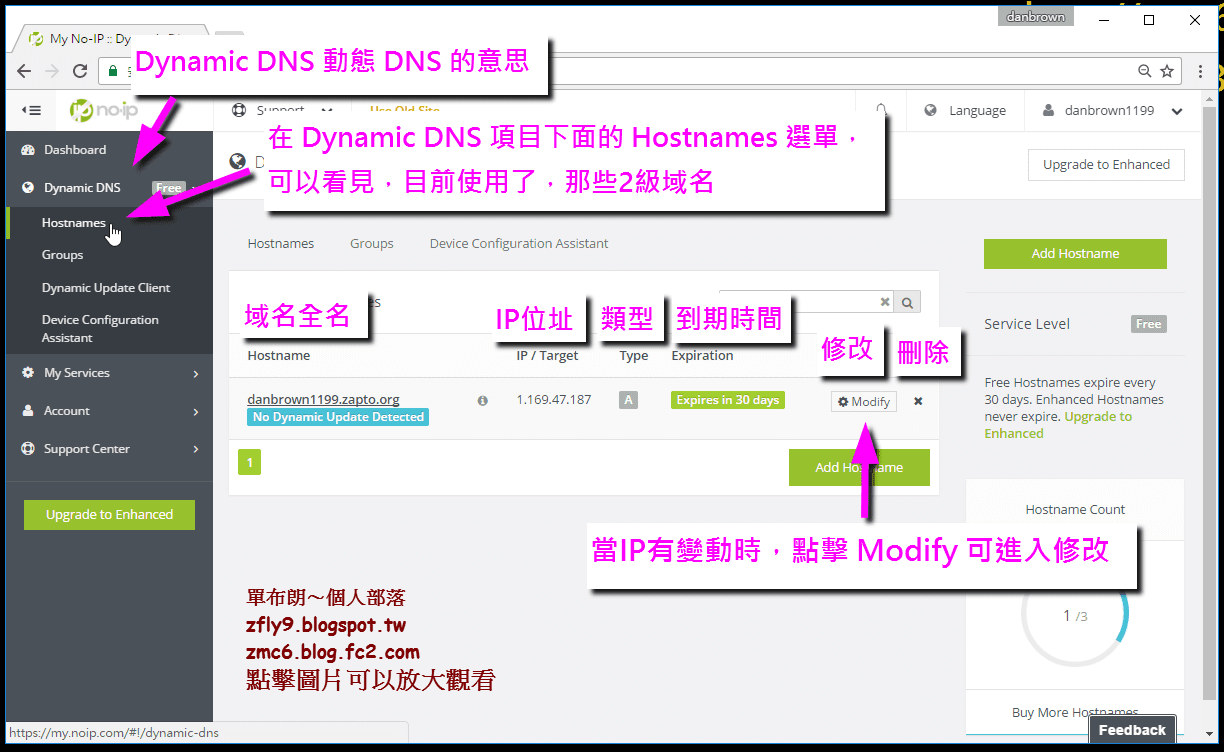Open danbrown1199 user menu
This screenshot has width=1224, height=752.
point(1112,111)
